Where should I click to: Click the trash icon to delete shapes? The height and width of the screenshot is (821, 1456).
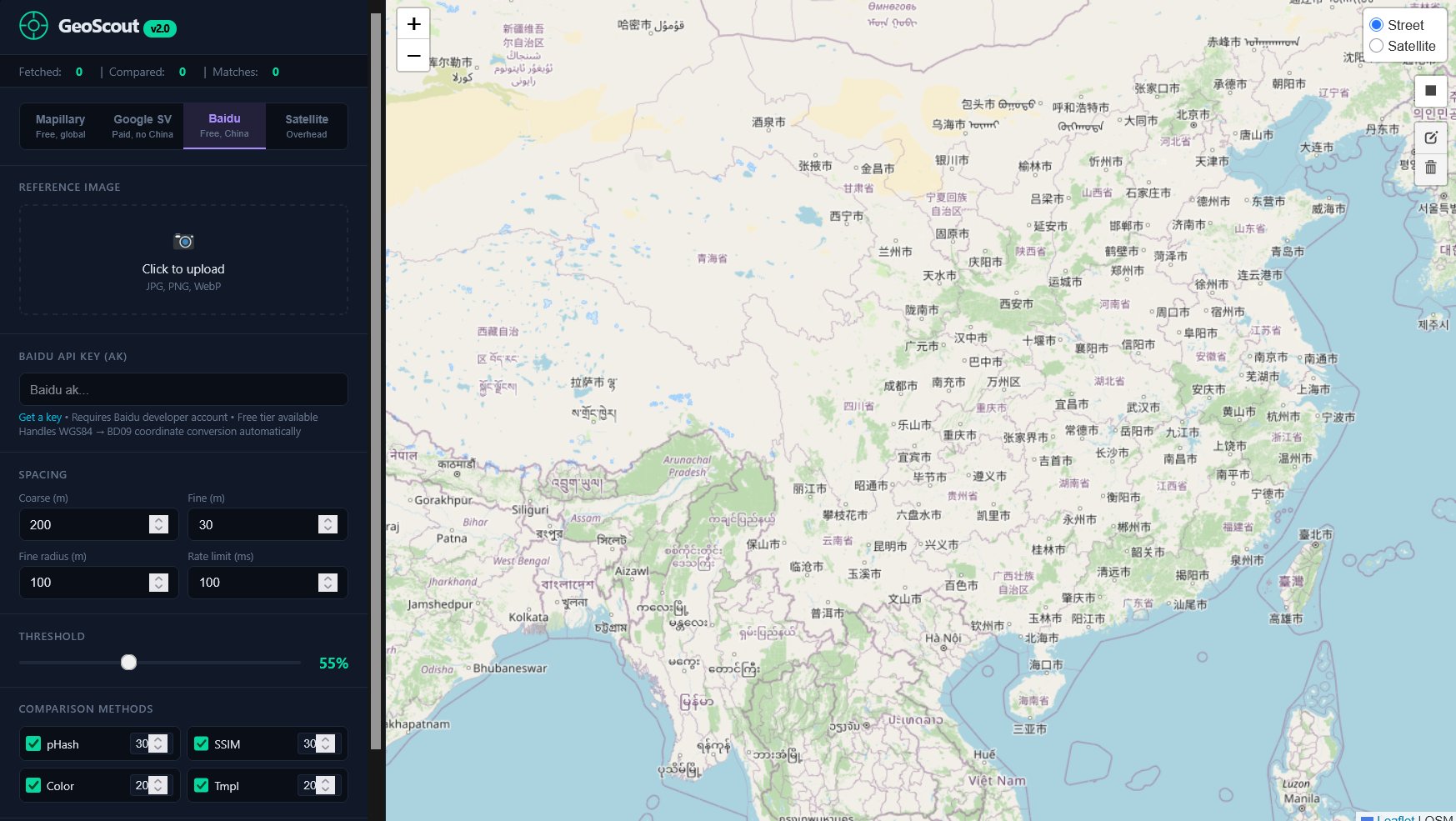1430,168
